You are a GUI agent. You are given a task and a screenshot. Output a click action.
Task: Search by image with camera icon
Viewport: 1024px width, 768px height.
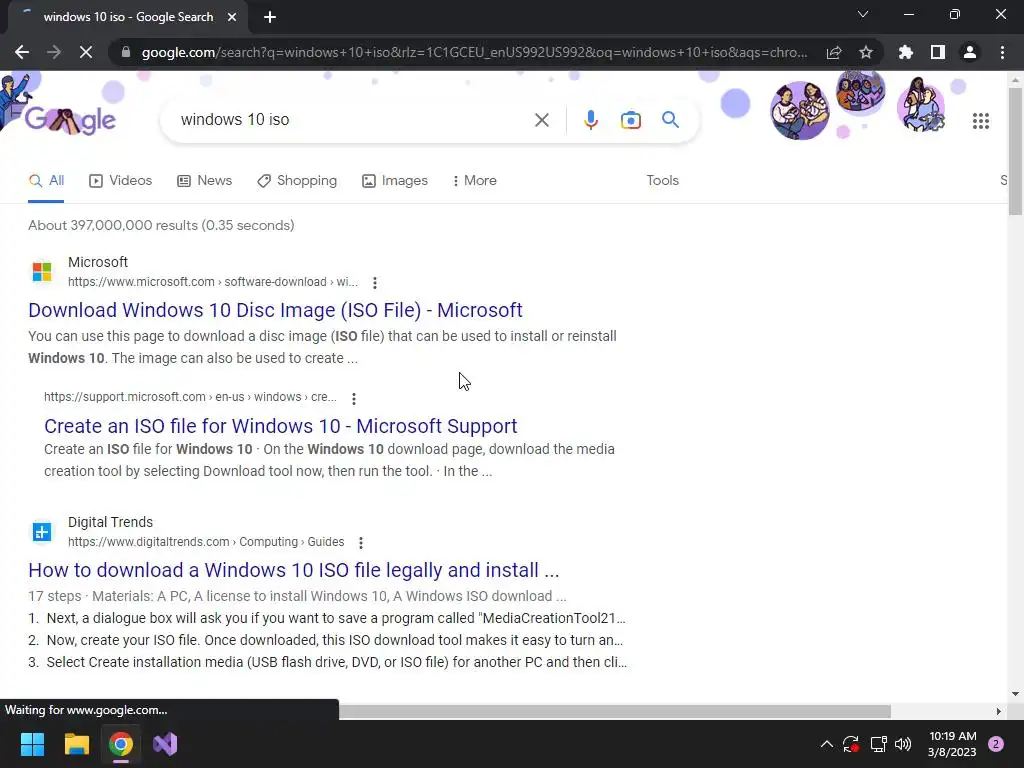coord(631,120)
